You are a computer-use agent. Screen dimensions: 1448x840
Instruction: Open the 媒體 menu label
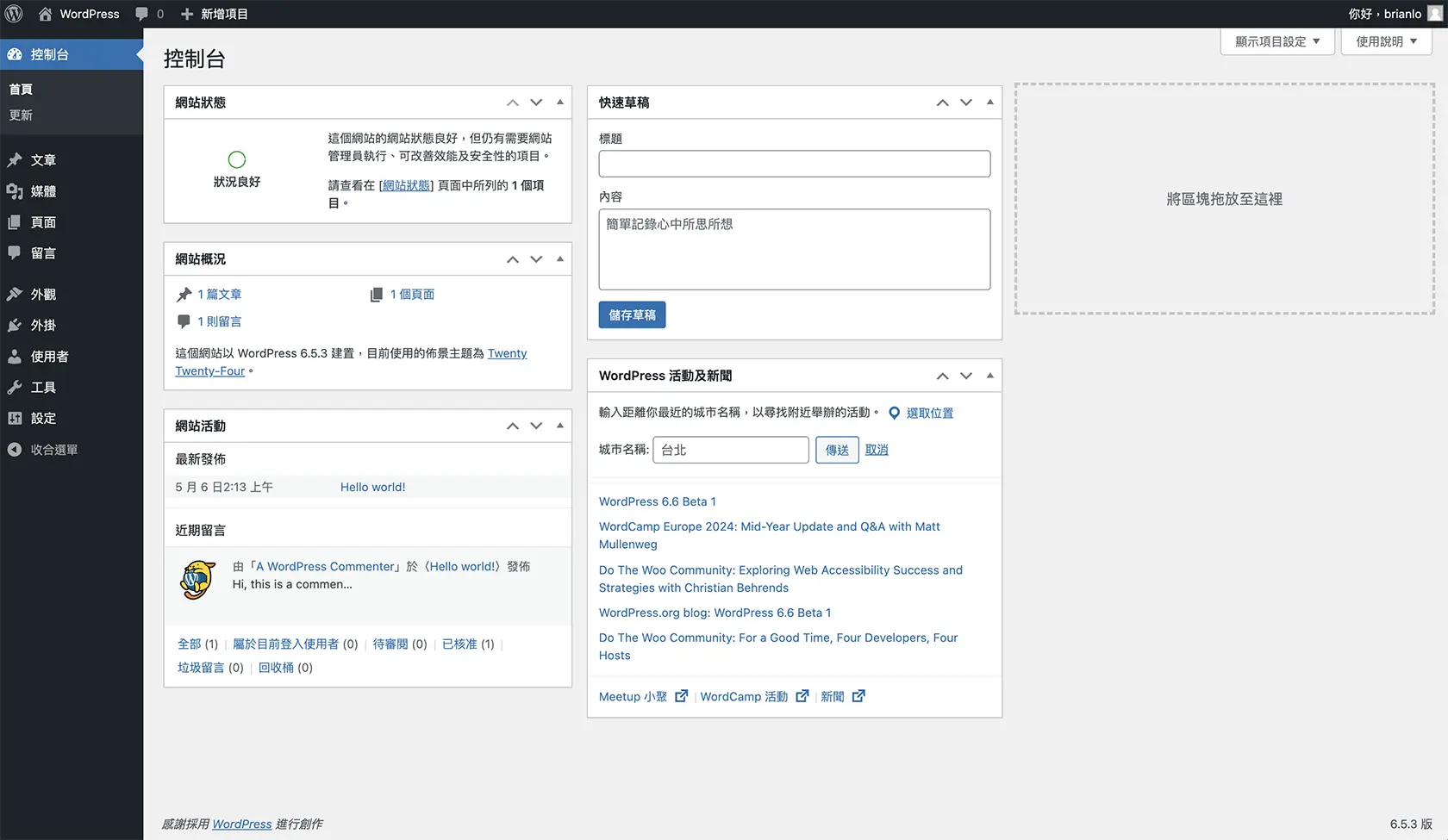[43, 191]
